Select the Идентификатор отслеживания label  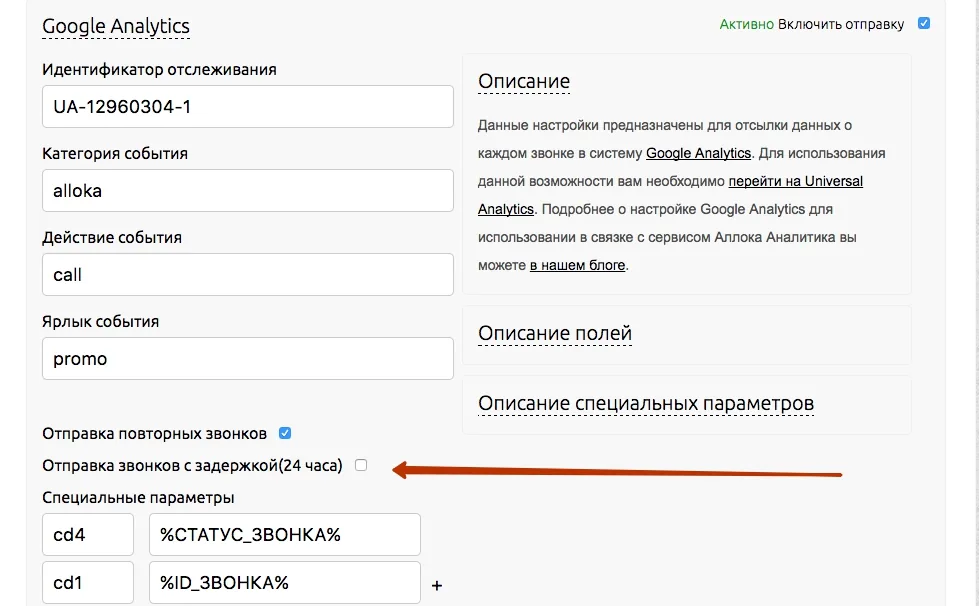tap(159, 69)
